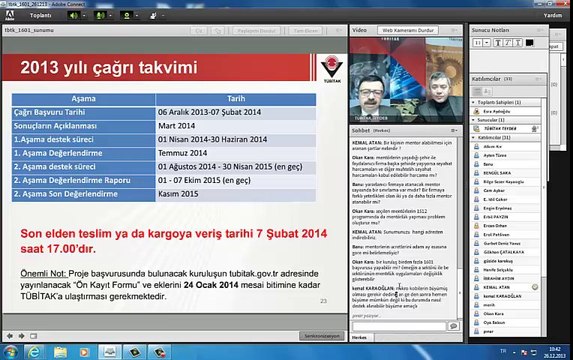Image resolution: width=573 pixels, height=360 pixels.
Task: Click status icon beside KEMAL ATAN
Action: 535,287
